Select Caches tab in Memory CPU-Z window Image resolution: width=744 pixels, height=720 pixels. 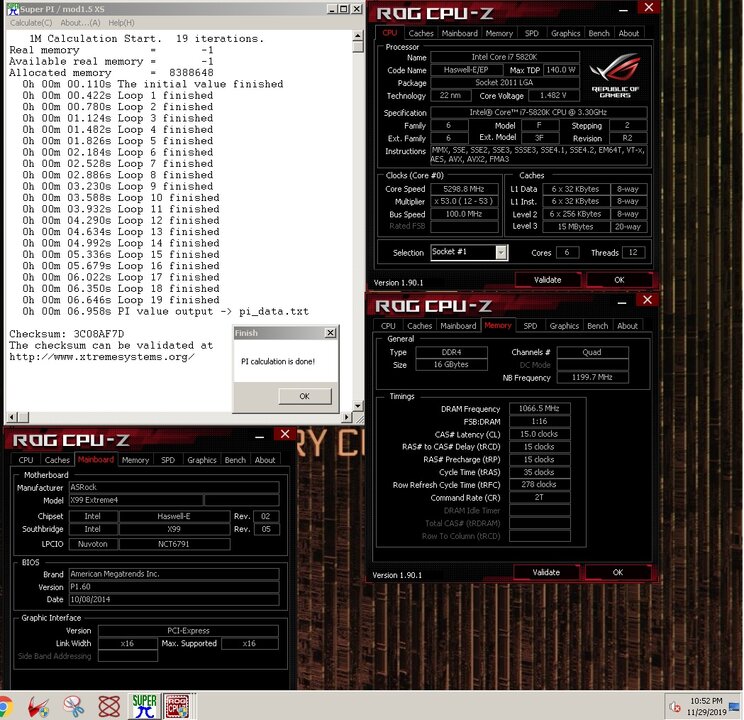click(419, 326)
